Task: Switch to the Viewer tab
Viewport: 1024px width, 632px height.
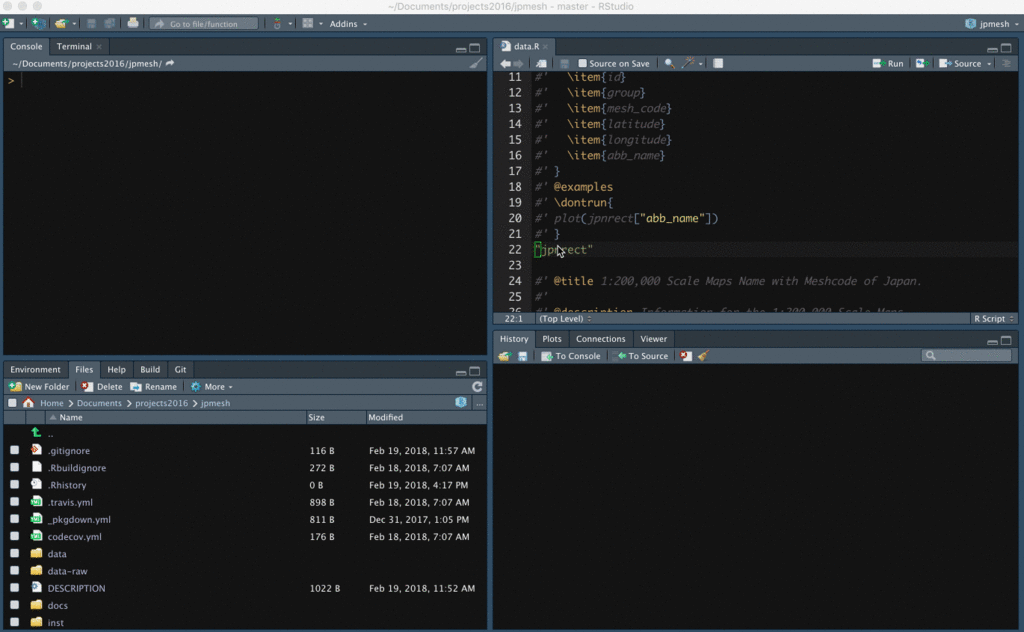Action: tap(654, 339)
